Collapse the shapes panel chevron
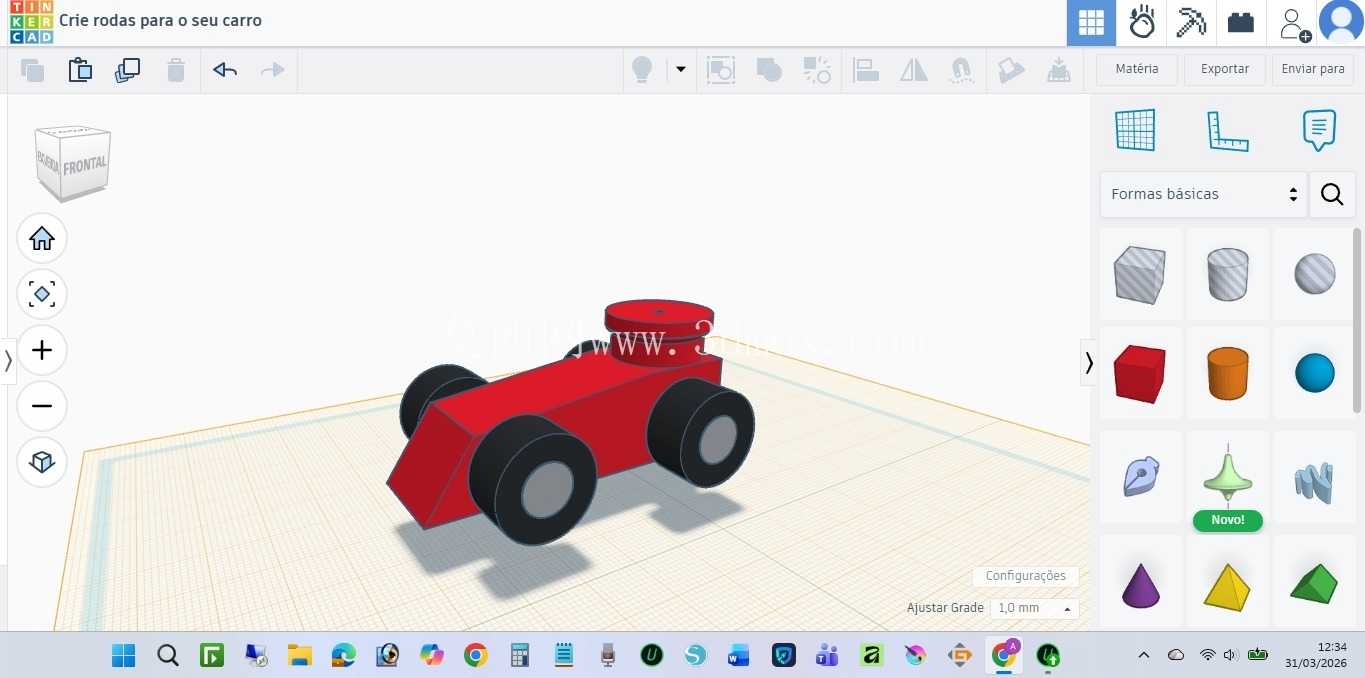 1089,362
